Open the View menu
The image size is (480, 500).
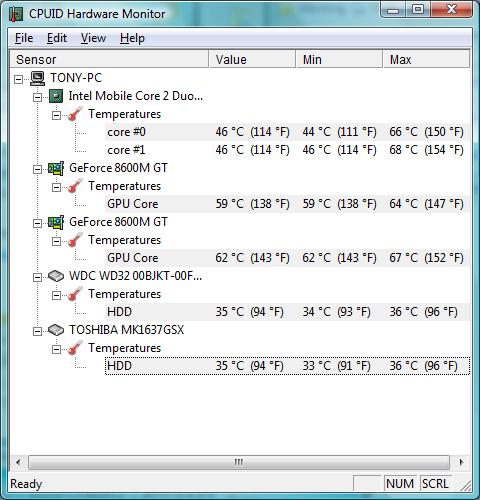point(93,38)
